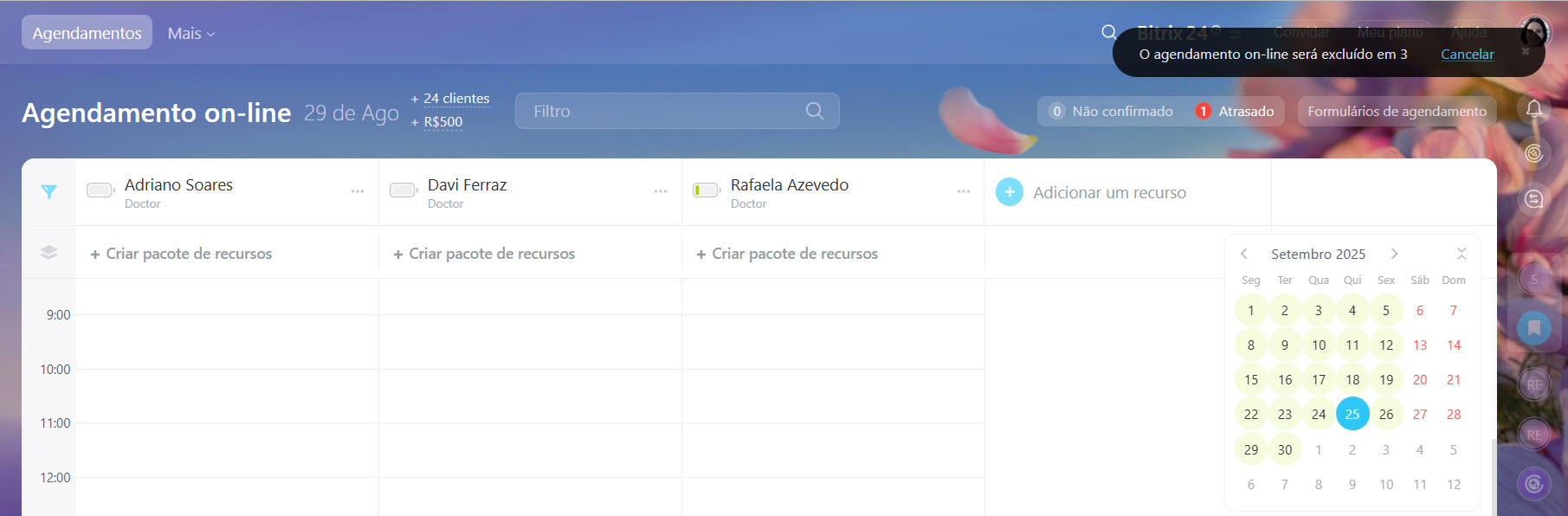Open the chat bubble icon in sidebar
Screen dimensions: 1568x516
(1533, 199)
